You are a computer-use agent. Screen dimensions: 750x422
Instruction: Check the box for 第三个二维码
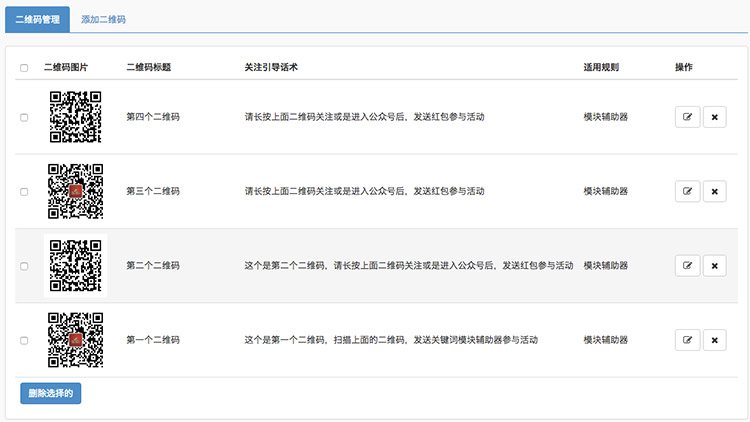point(24,192)
